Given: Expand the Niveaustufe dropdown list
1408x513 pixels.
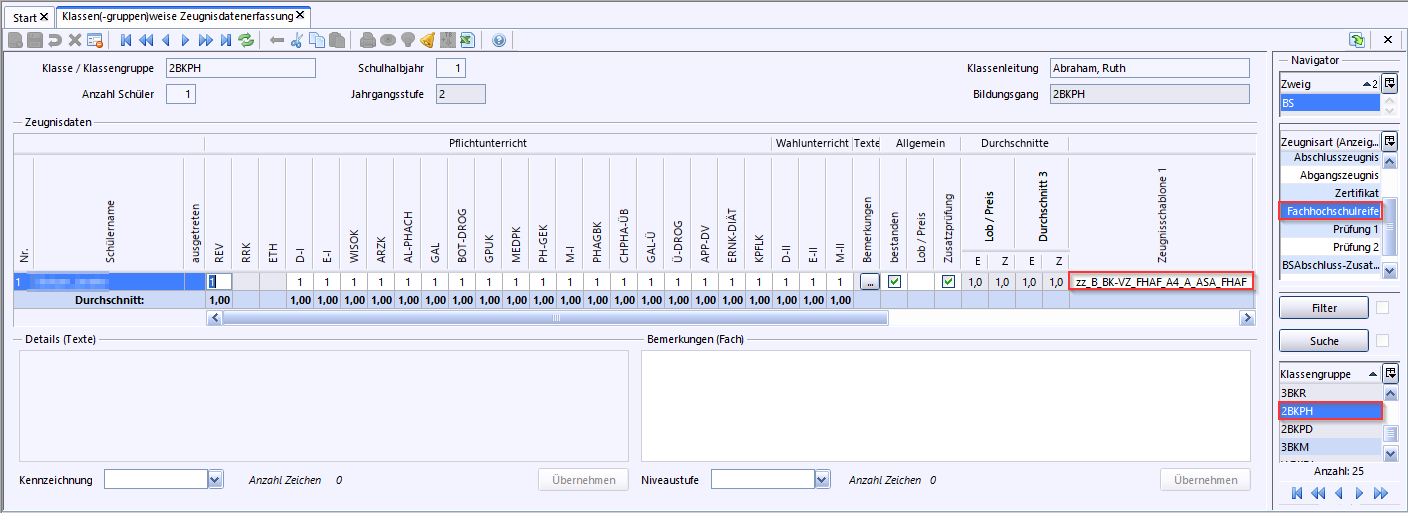Looking at the screenshot, I should tap(822, 480).
